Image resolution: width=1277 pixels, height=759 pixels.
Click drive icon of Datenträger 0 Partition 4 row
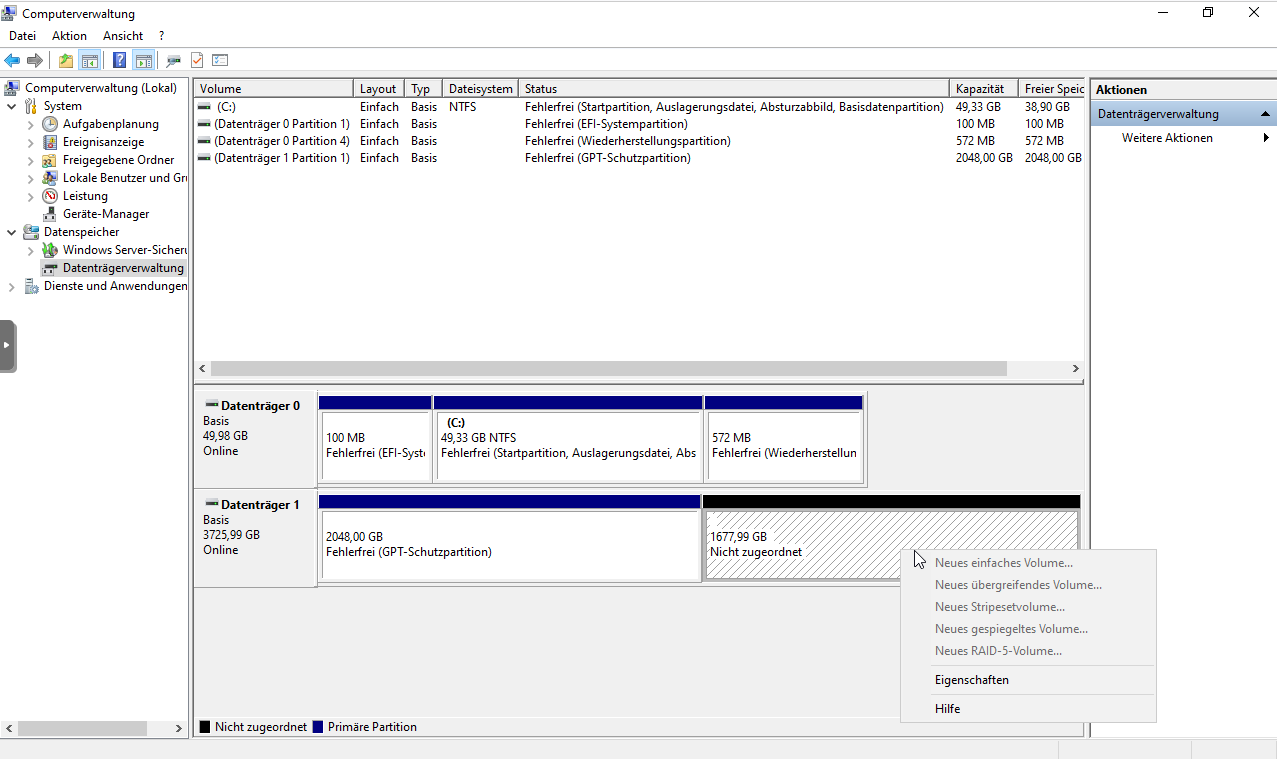coord(204,141)
